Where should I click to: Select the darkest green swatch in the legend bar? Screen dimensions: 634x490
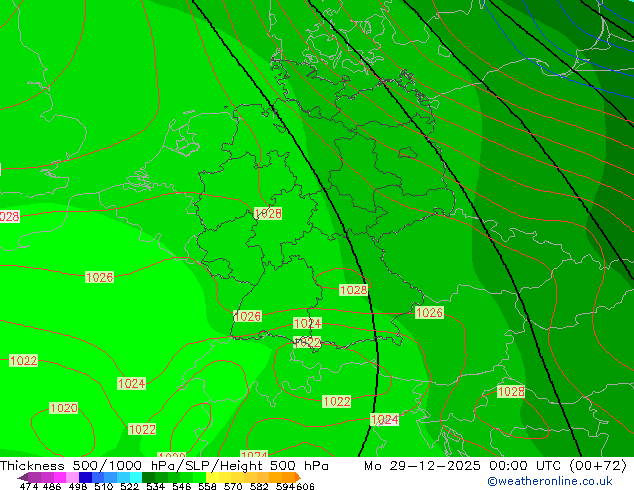148,477
